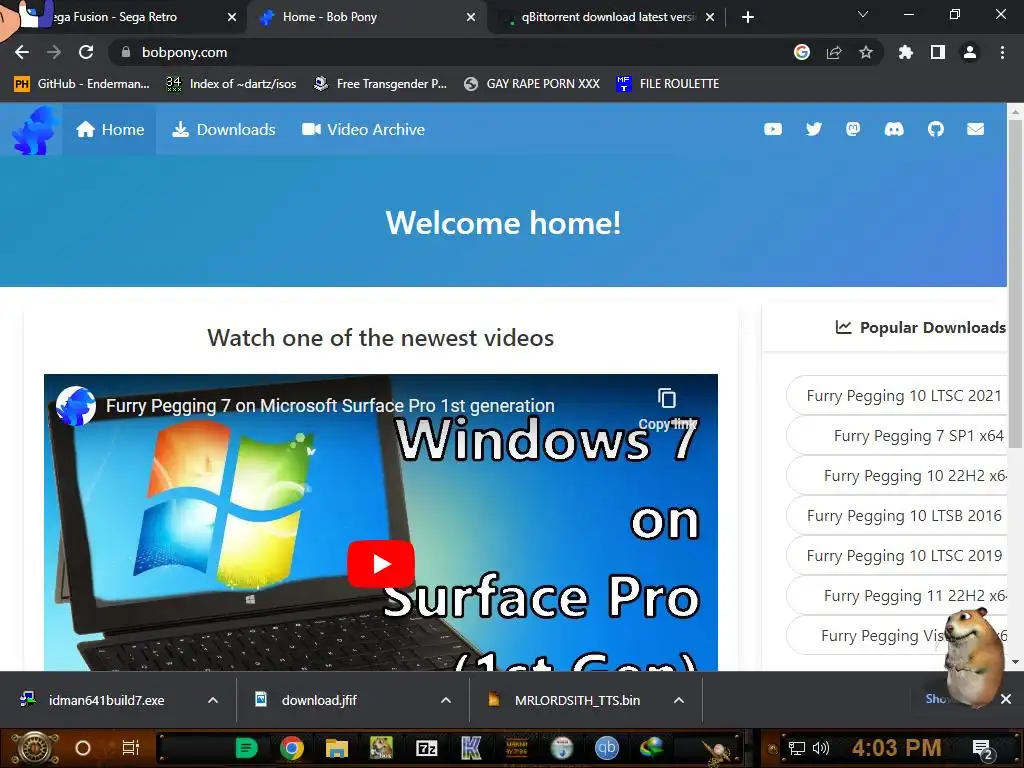Click the email envelope icon
This screenshot has width=1024, height=768.
click(976, 129)
